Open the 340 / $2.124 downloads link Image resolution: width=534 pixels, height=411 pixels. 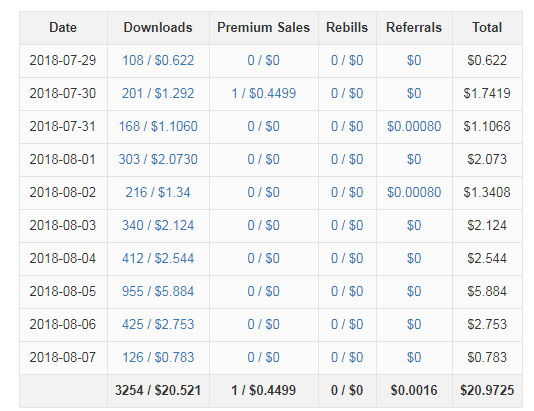(158, 225)
